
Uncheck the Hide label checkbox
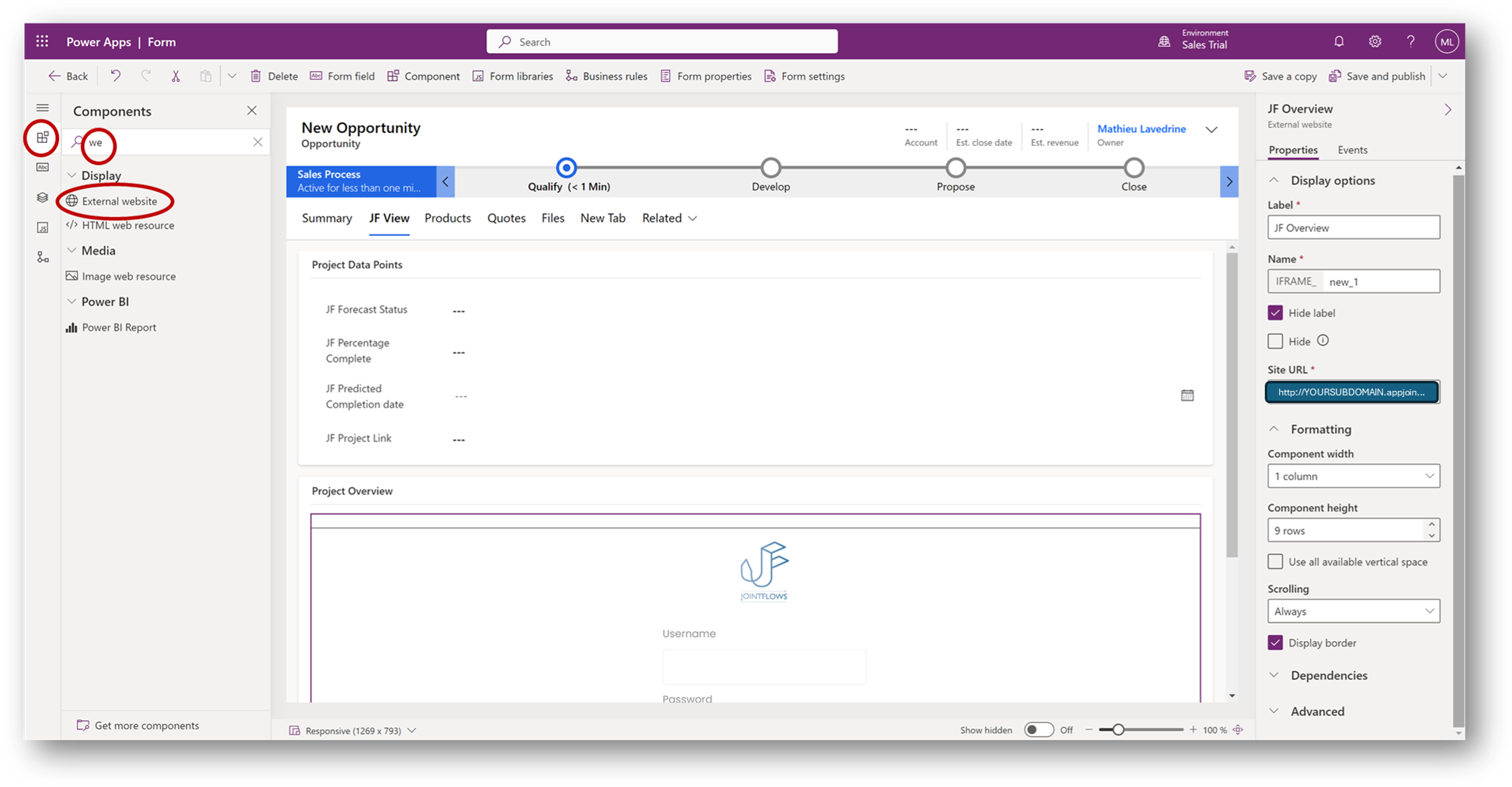[1275, 313]
